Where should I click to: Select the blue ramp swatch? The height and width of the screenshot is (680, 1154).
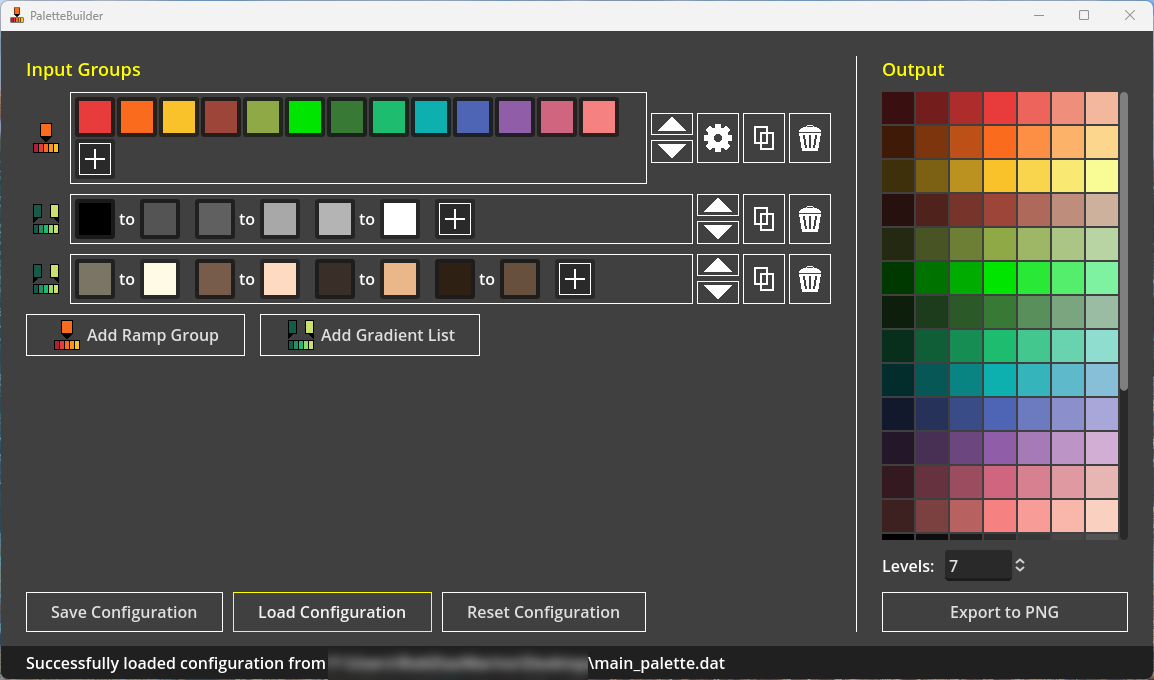click(x=472, y=117)
